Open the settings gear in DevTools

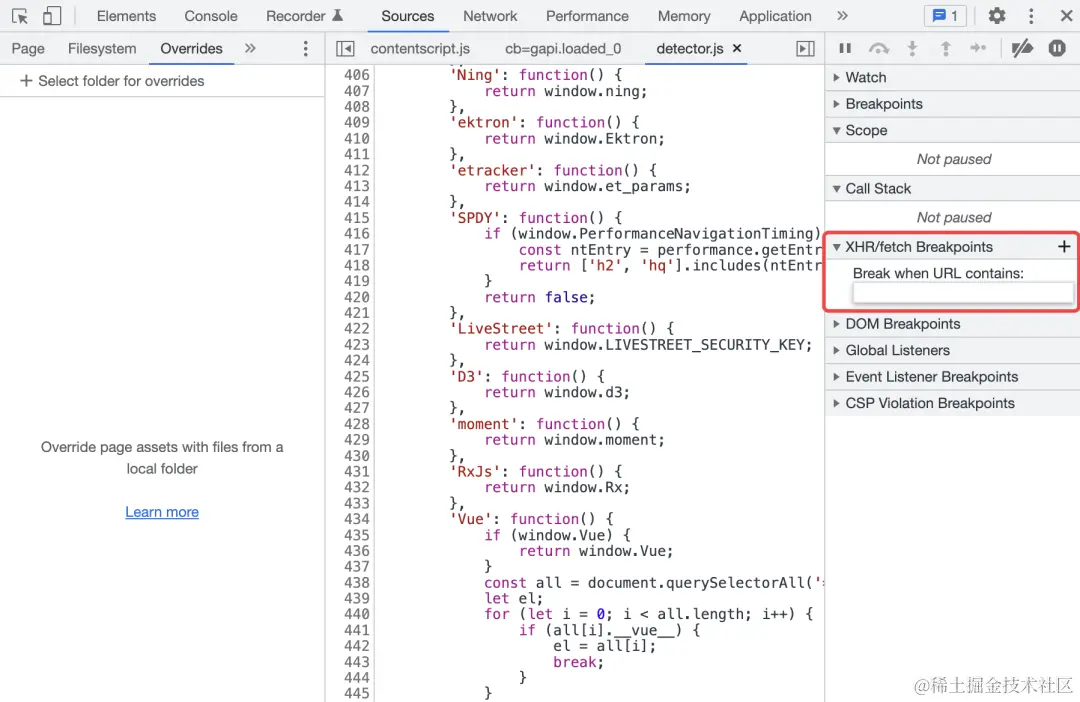997,15
